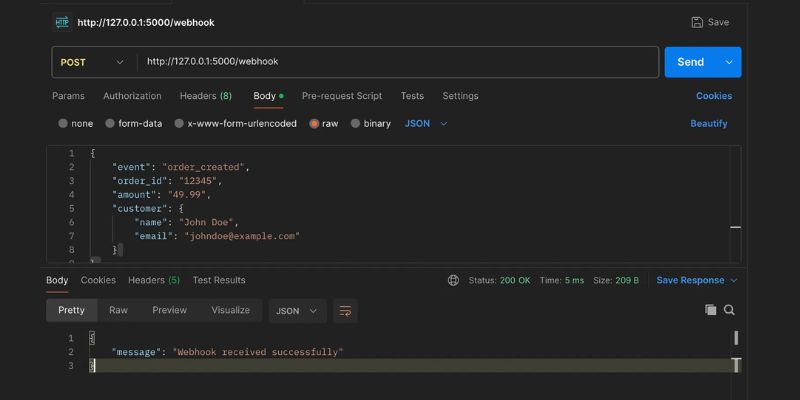Expand the request body JSON format dropdown
Viewport: 800px width, 400px height.
point(427,124)
